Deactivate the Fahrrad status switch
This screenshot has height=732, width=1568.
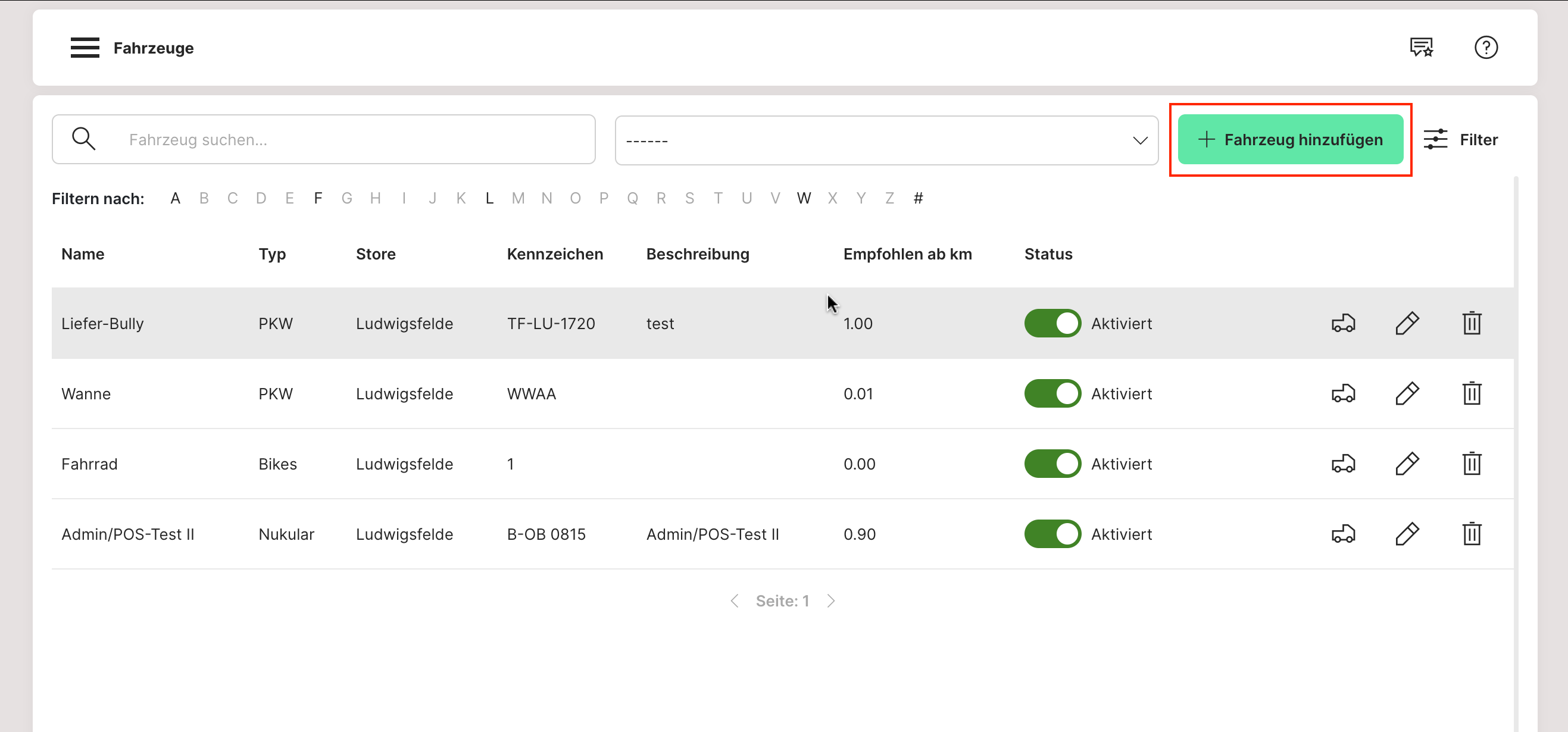point(1052,464)
